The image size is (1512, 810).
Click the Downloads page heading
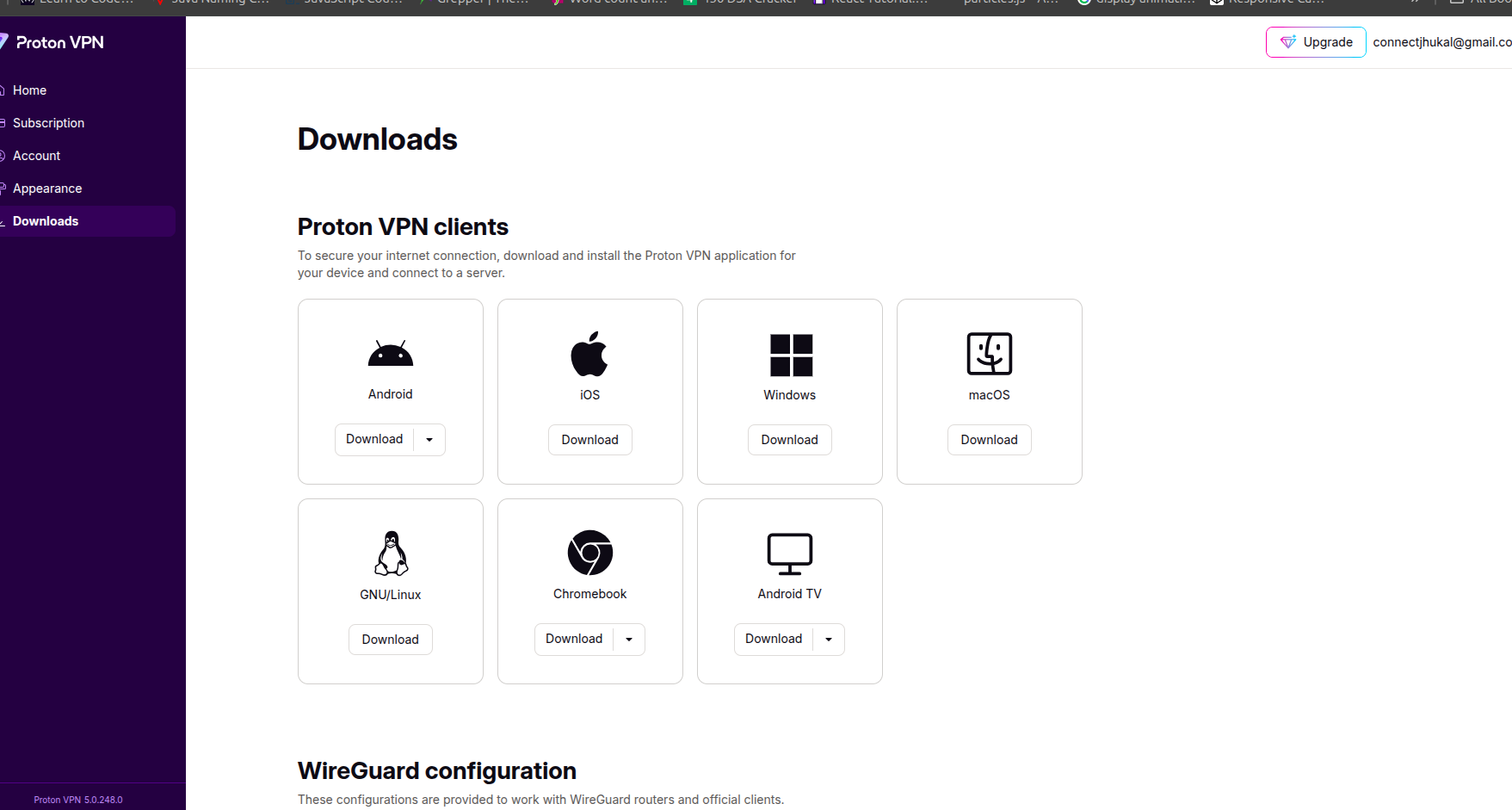[x=378, y=139]
